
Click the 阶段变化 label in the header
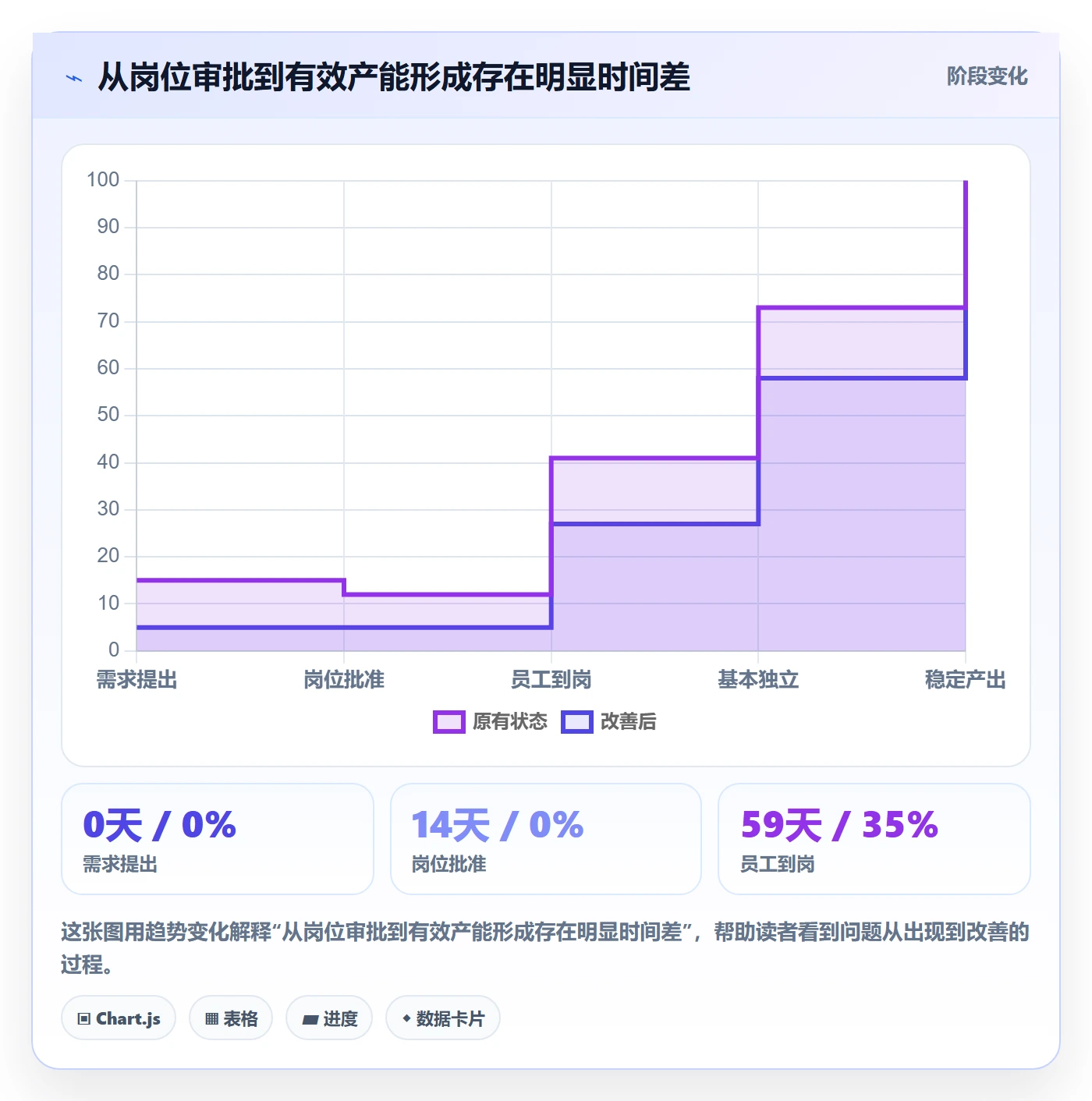point(987,76)
